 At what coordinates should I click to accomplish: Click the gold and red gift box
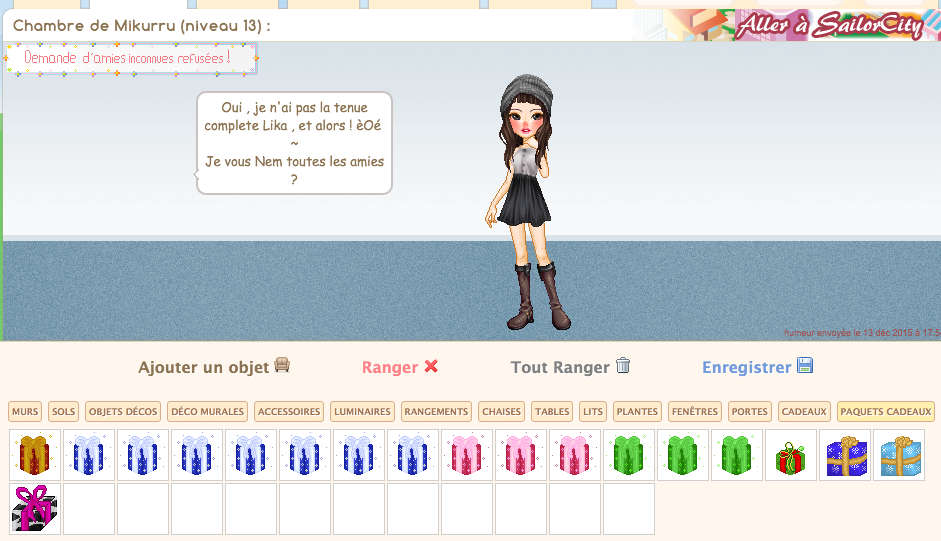[35, 455]
